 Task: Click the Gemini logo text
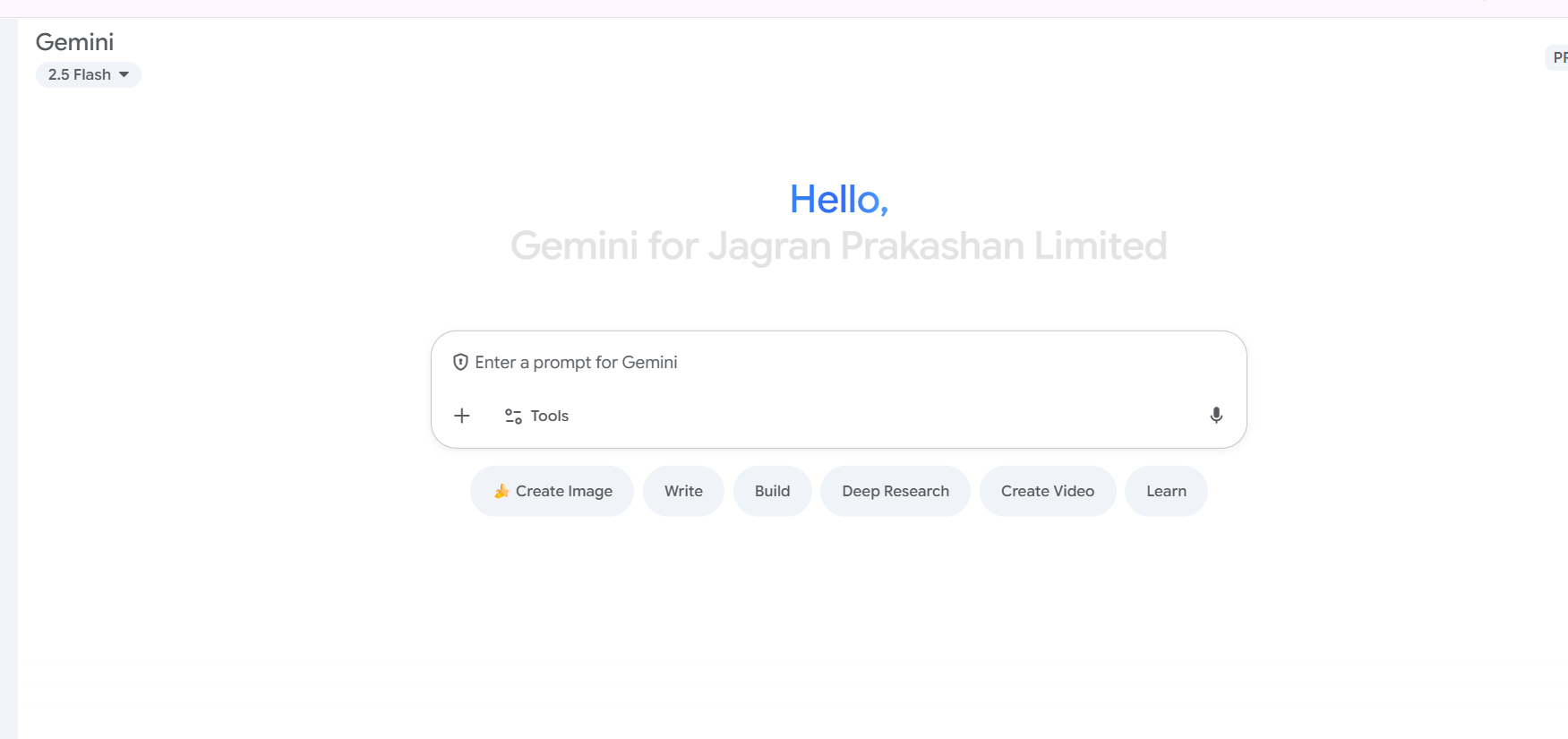[74, 42]
